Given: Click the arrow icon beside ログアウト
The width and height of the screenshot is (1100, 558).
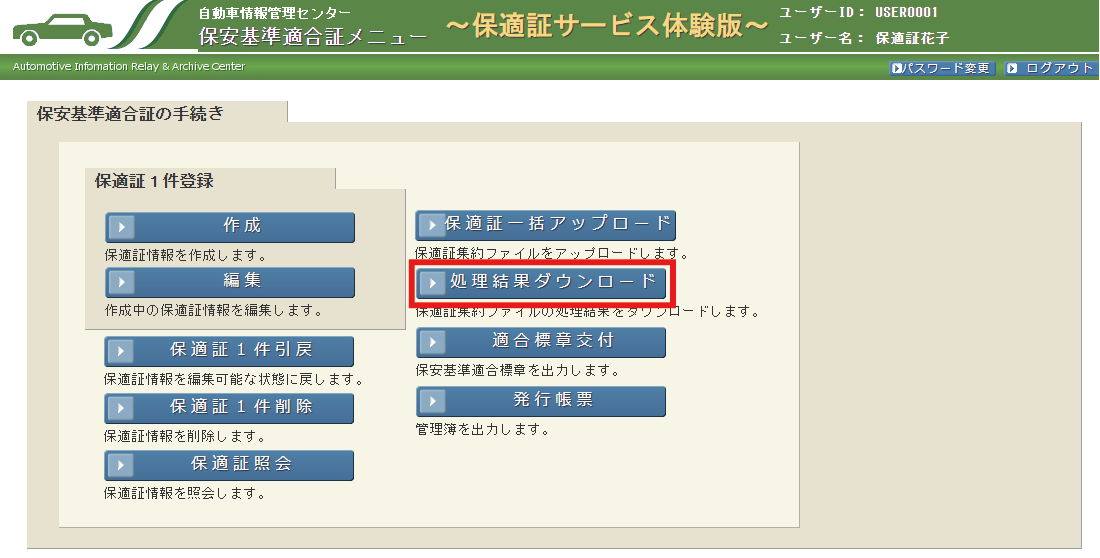Looking at the screenshot, I should point(1012,68).
